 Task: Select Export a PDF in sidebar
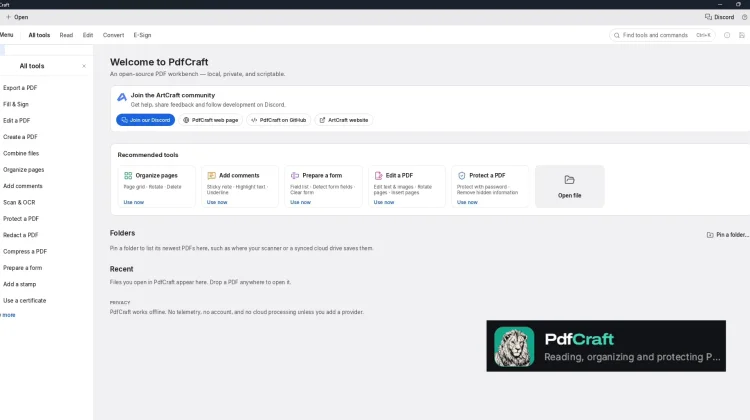pos(20,88)
